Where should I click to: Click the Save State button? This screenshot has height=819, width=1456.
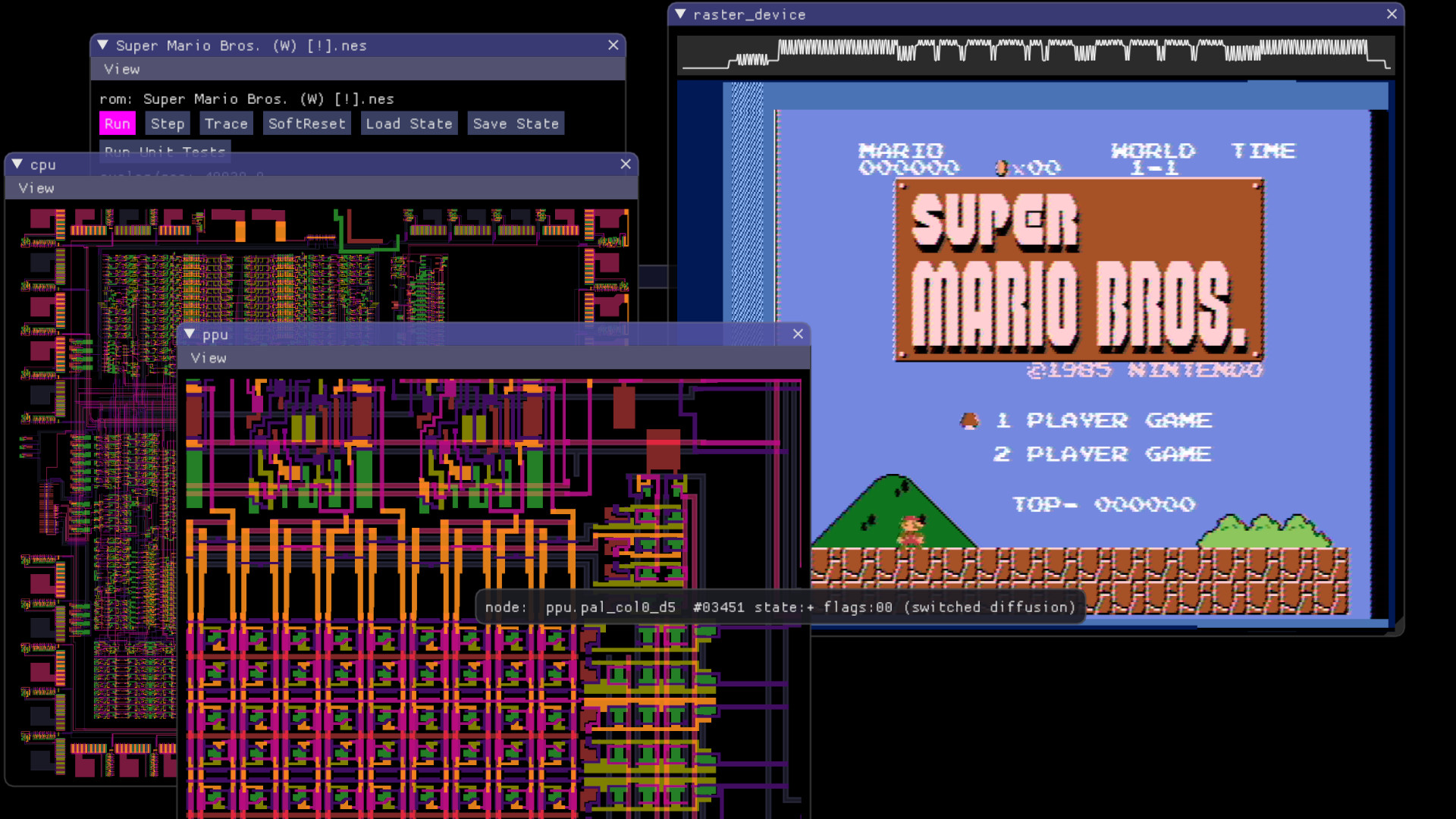(x=516, y=124)
